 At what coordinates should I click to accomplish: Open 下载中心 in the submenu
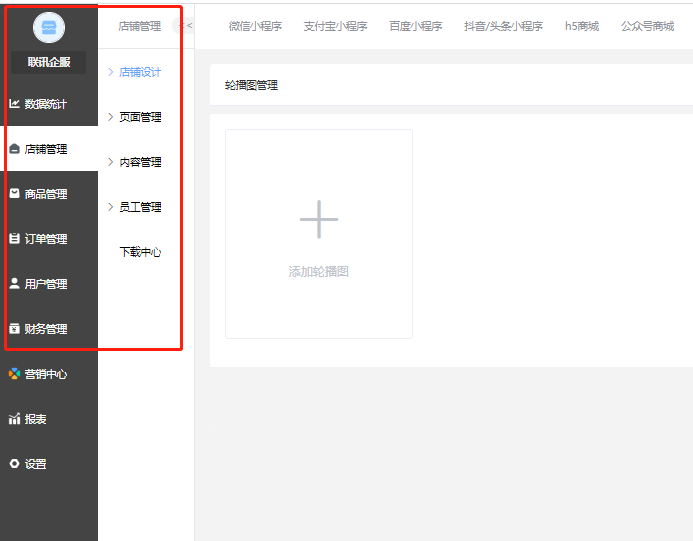140,252
